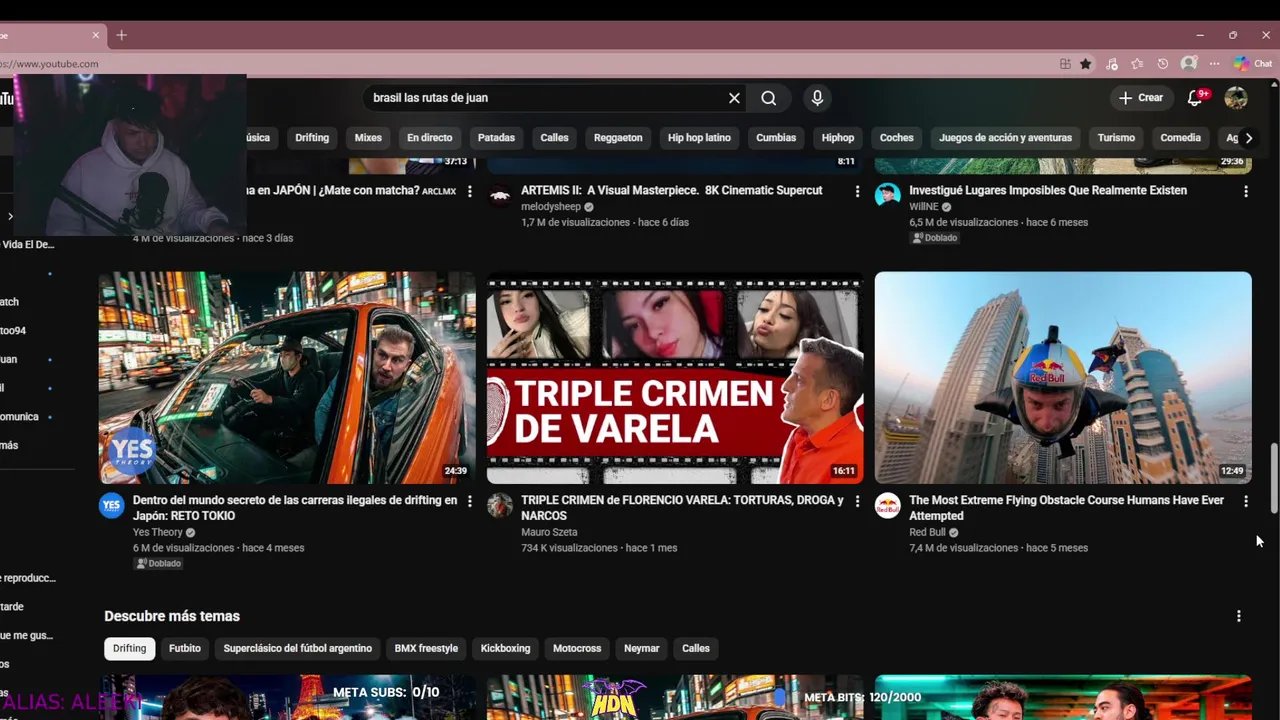
Task: Open a new browser tab
Action: [121, 35]
